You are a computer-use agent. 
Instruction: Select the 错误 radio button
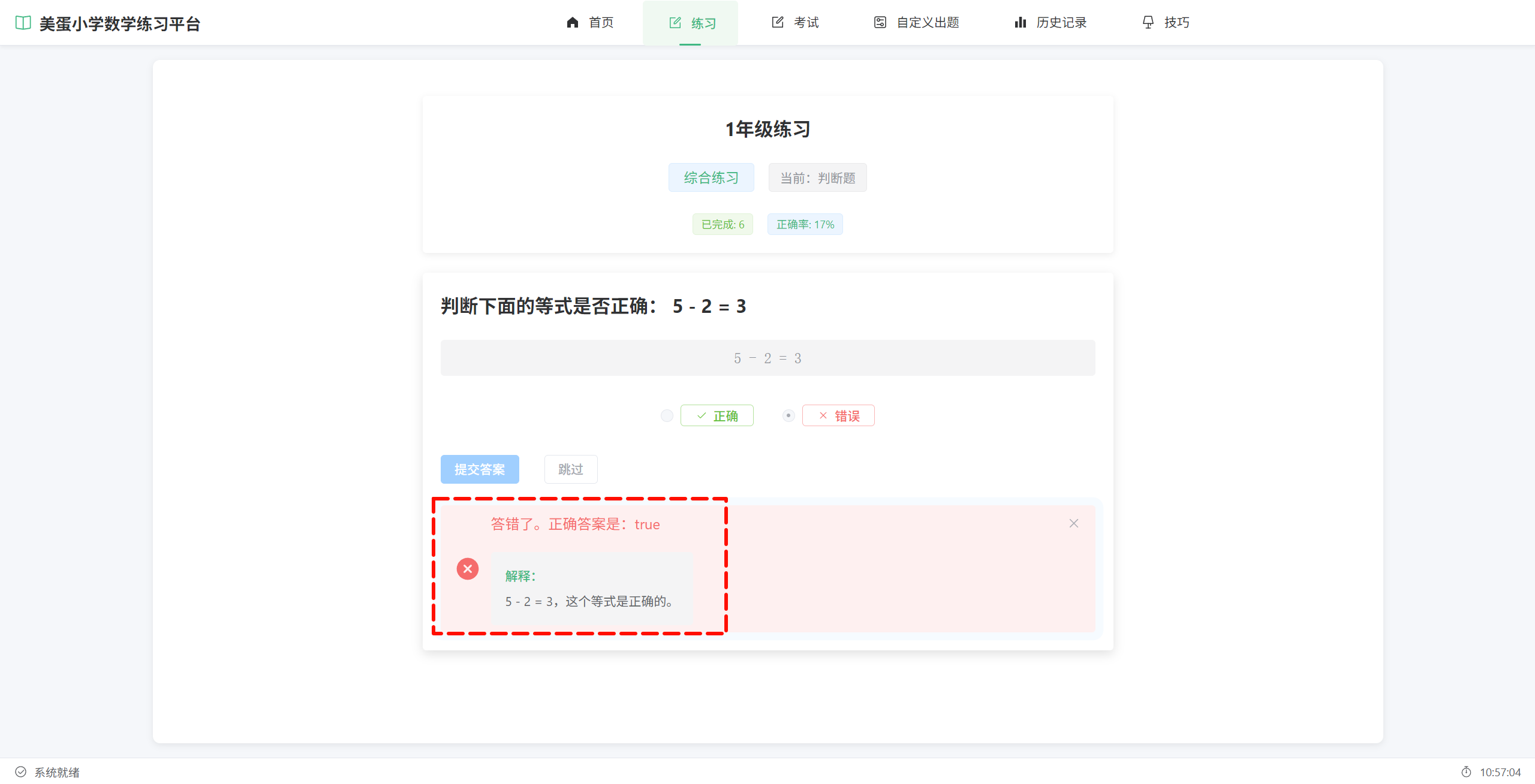tap(788, 416)
